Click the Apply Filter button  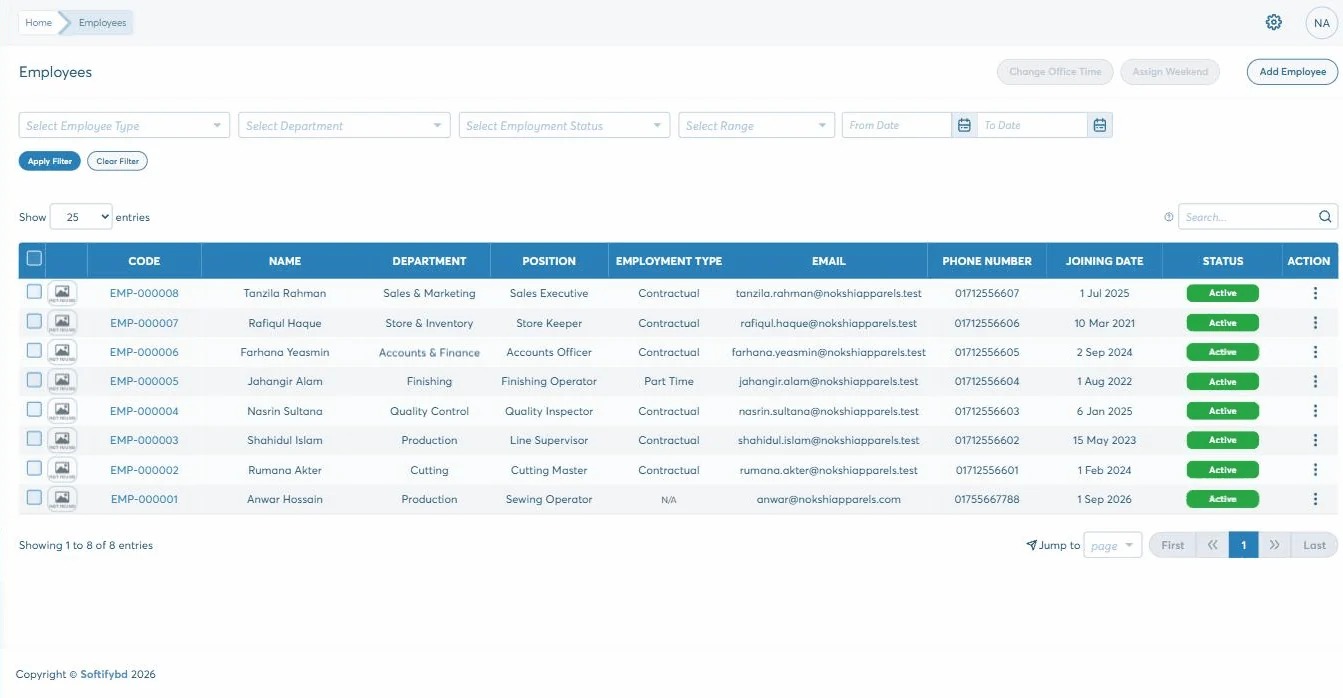click(x=50, y=161)
